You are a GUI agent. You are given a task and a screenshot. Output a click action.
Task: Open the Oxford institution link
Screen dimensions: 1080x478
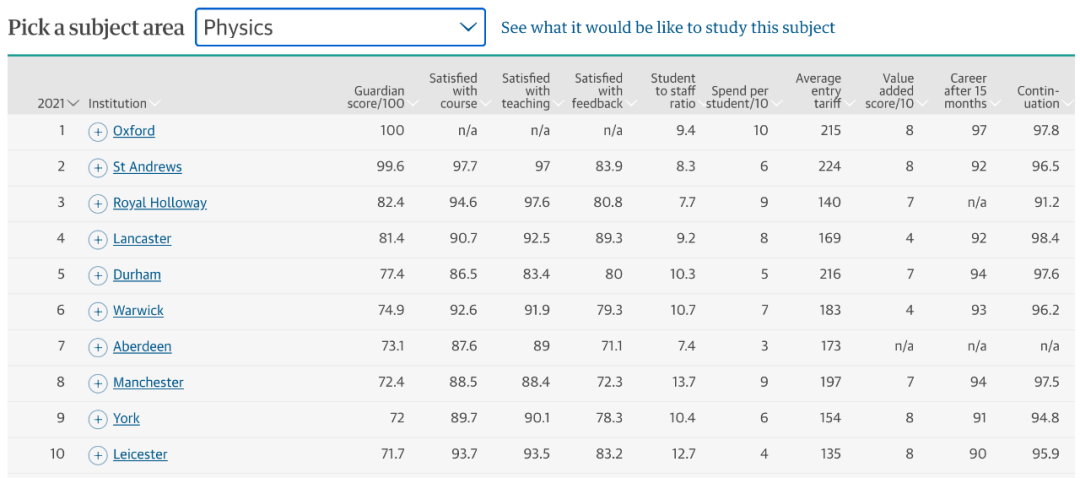coord(134,131)
